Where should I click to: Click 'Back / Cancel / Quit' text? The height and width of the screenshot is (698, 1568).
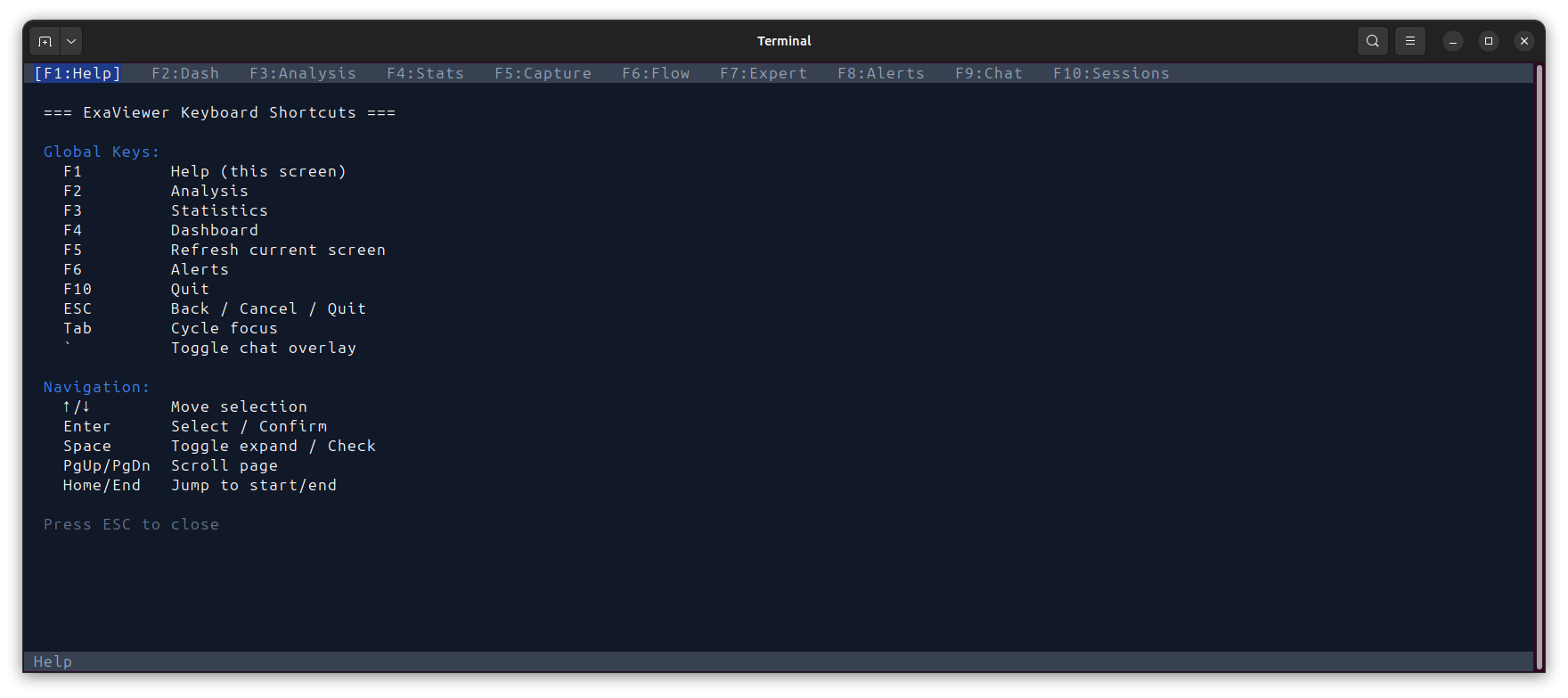[268, 308]
